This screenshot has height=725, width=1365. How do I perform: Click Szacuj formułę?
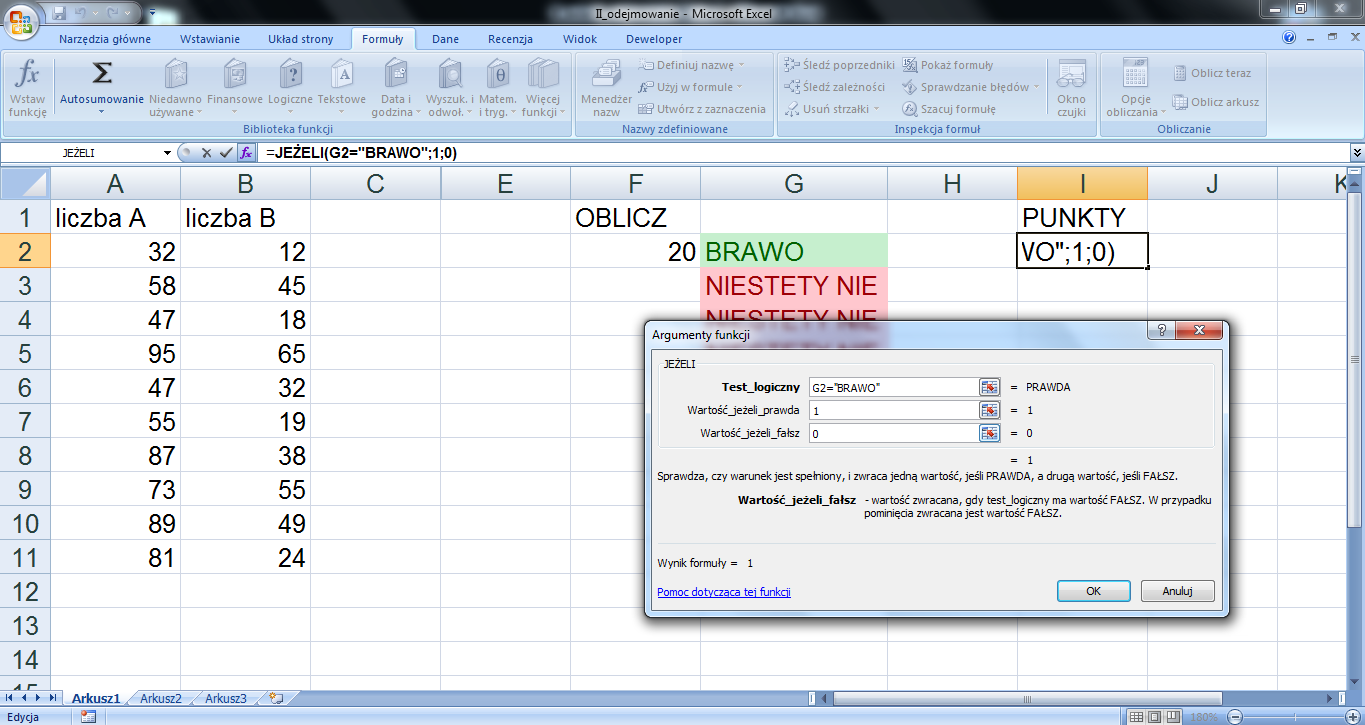tap(949, 109)
